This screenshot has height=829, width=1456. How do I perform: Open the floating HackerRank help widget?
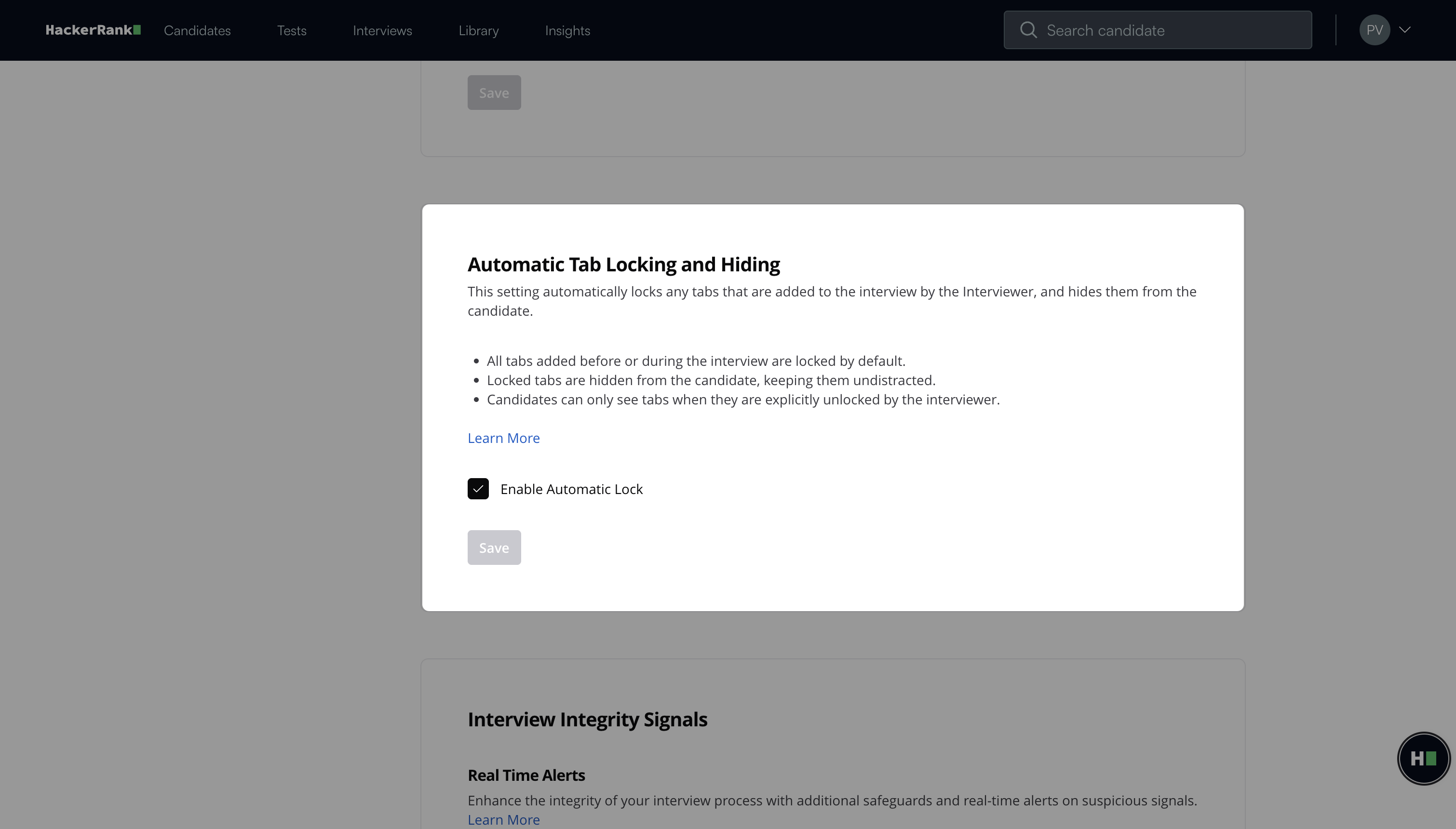pos(1423,759)
